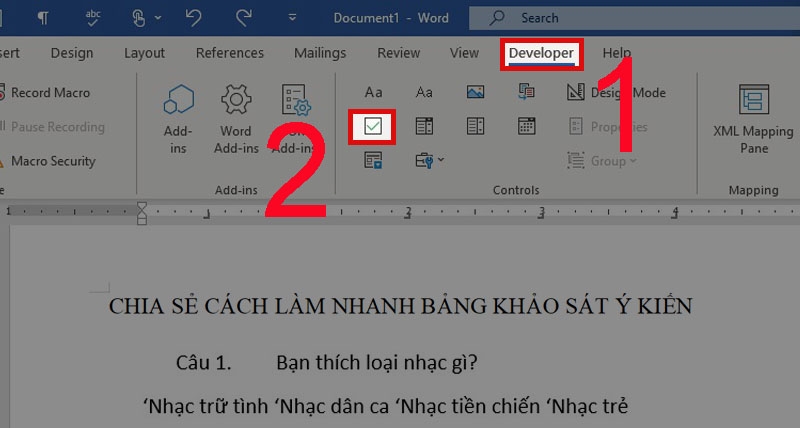Insert Plain Text content control

coord(424,92)
